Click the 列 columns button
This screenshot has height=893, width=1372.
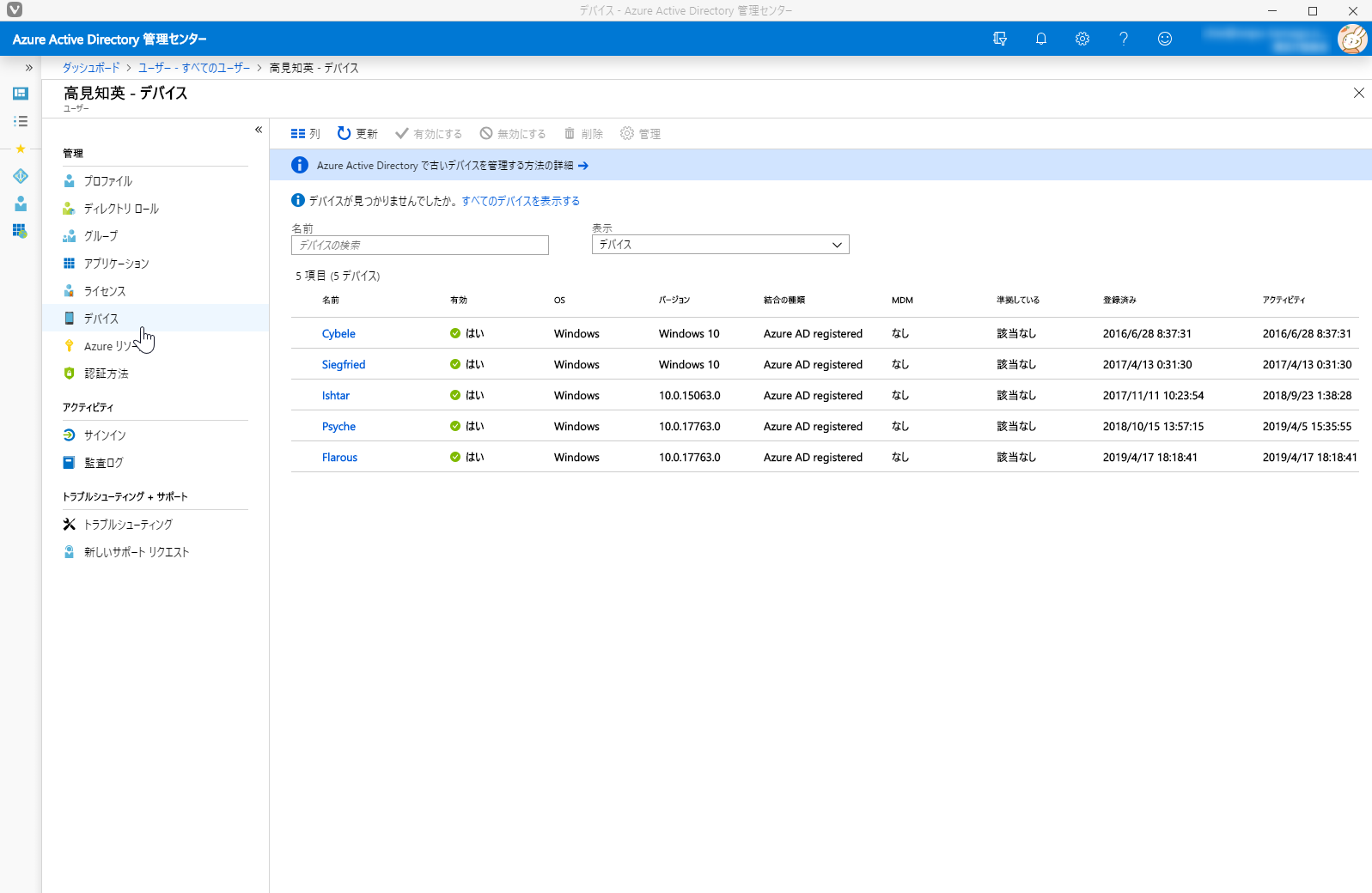(305, 134)
